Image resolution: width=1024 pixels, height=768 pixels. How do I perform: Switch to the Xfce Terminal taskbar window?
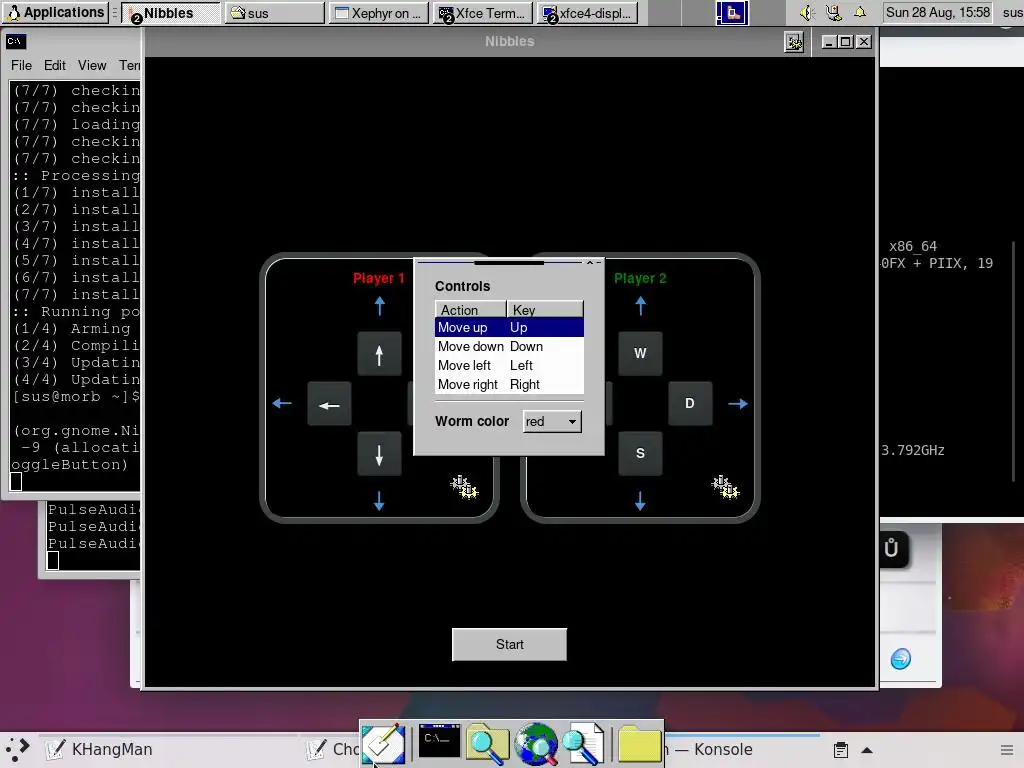[x=483, y=13]
